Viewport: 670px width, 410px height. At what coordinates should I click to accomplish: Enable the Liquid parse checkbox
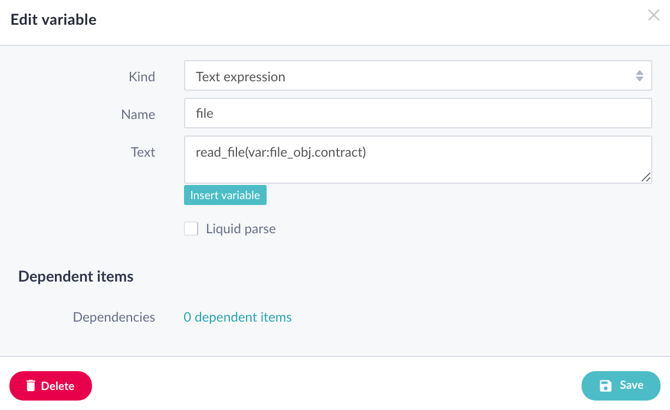pyautogui.click(x=191, y=228)
